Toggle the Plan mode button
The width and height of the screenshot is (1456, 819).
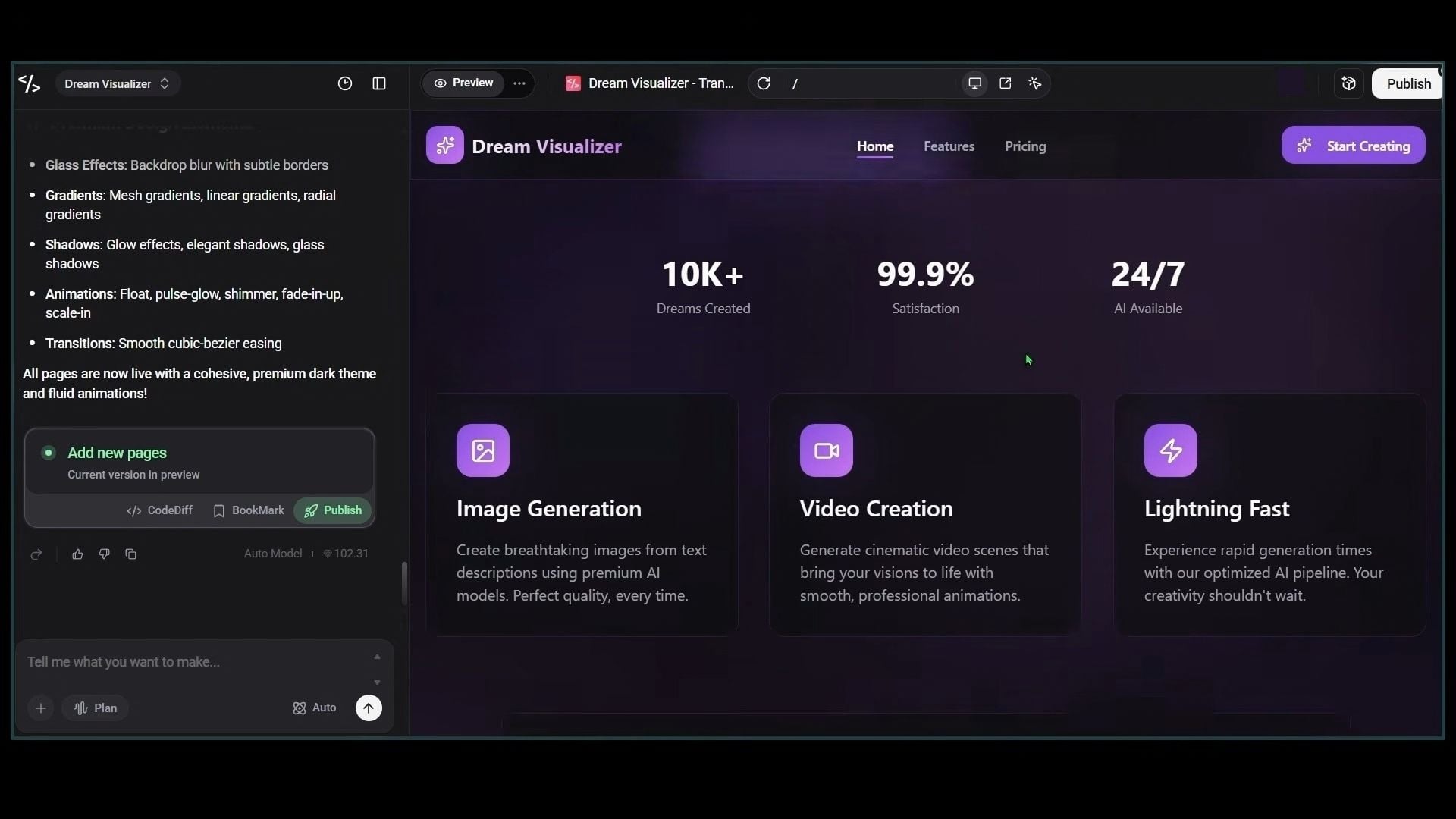(96, 708)
